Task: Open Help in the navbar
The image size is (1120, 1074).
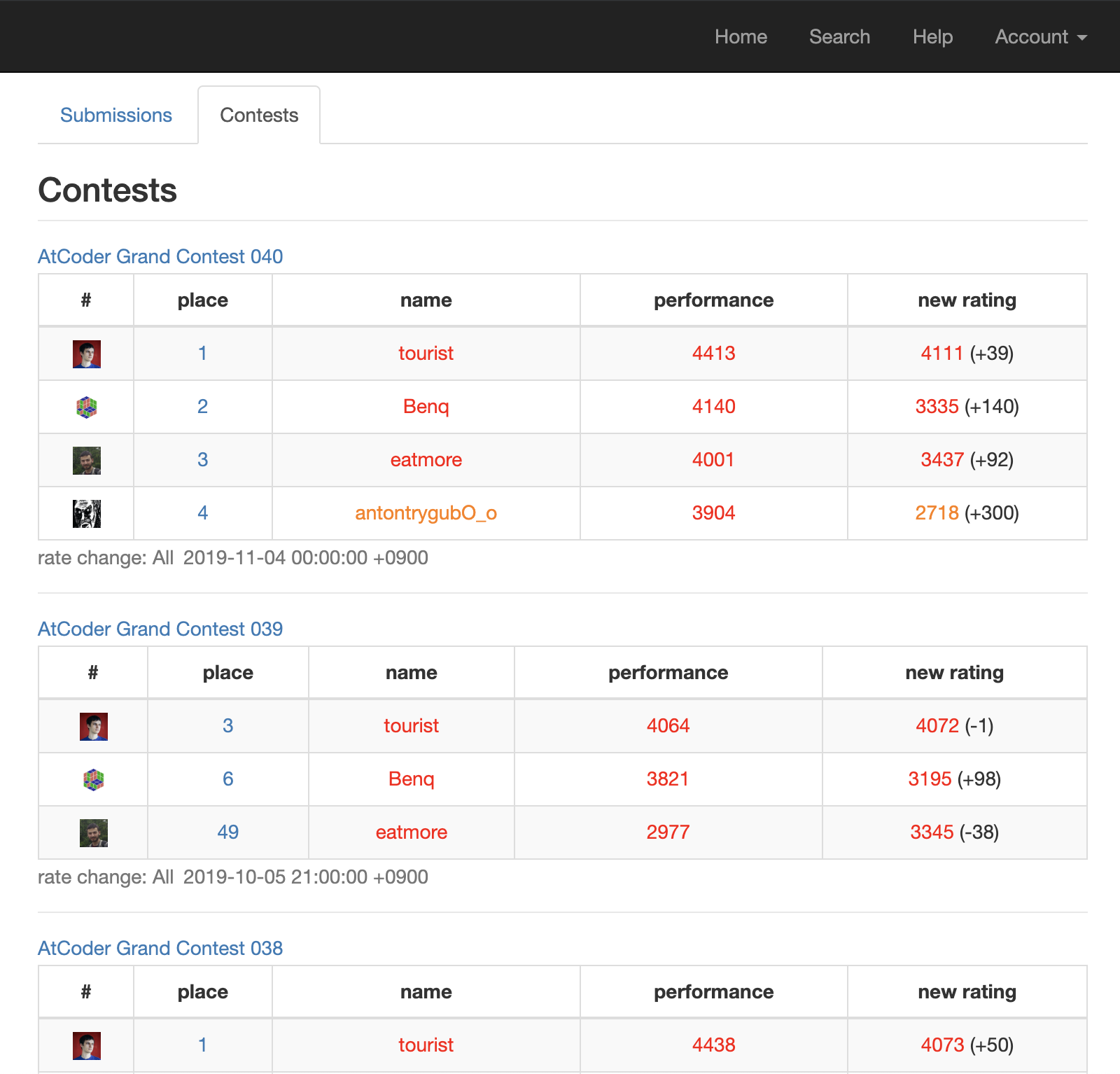Action: [932, 36]
